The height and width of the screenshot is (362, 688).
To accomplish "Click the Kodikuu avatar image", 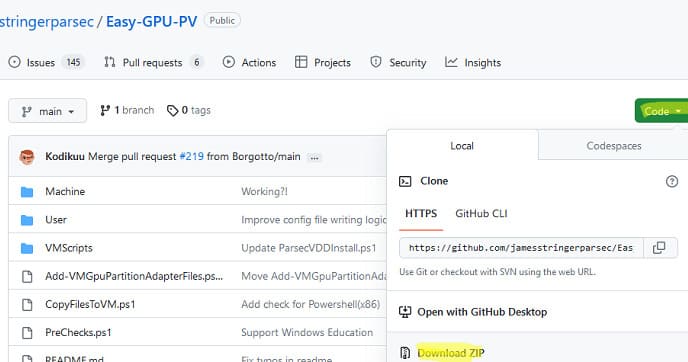I will click(x=27, y=157).
